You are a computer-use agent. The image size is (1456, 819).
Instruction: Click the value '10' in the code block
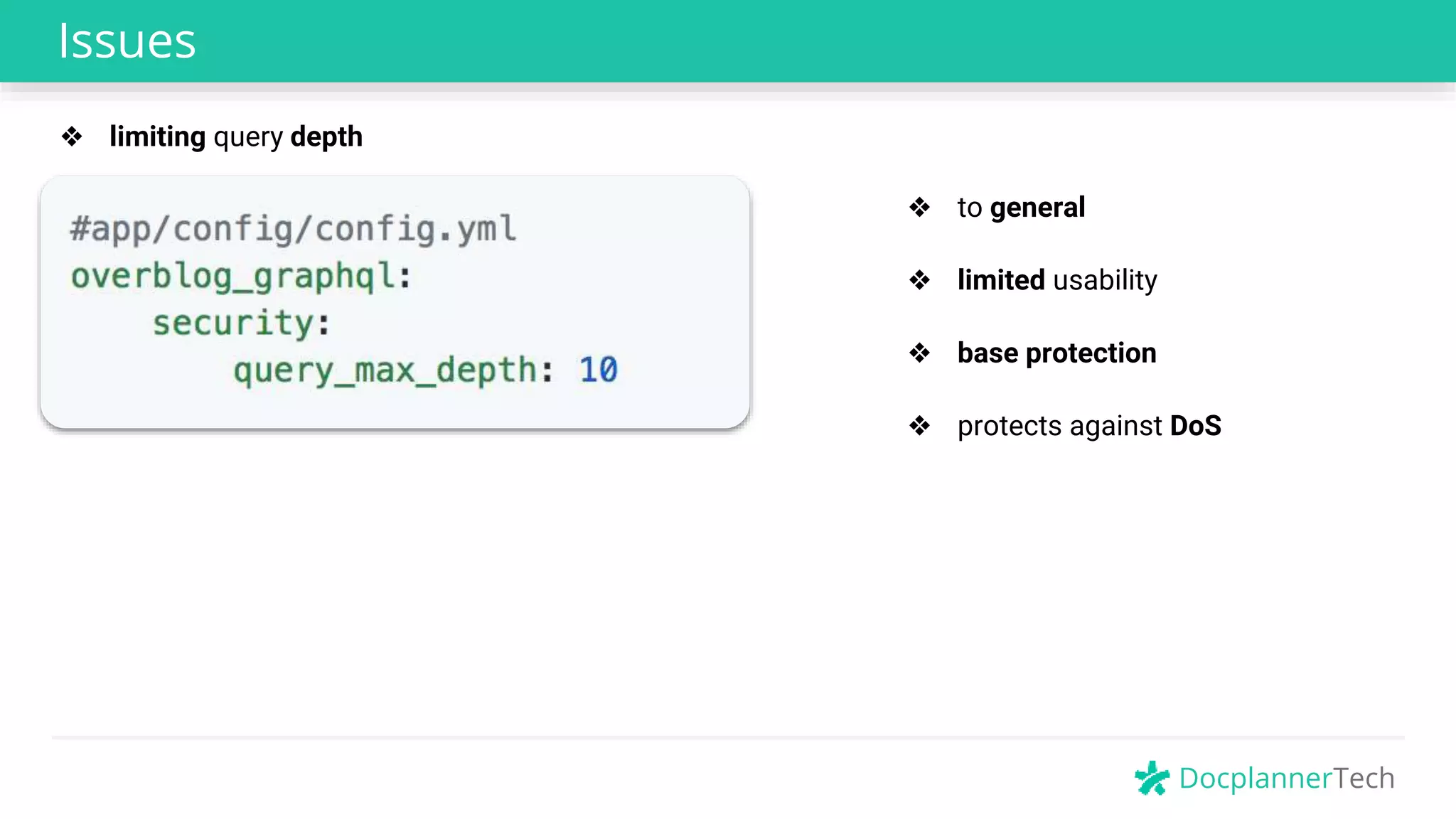coord(599,370)
